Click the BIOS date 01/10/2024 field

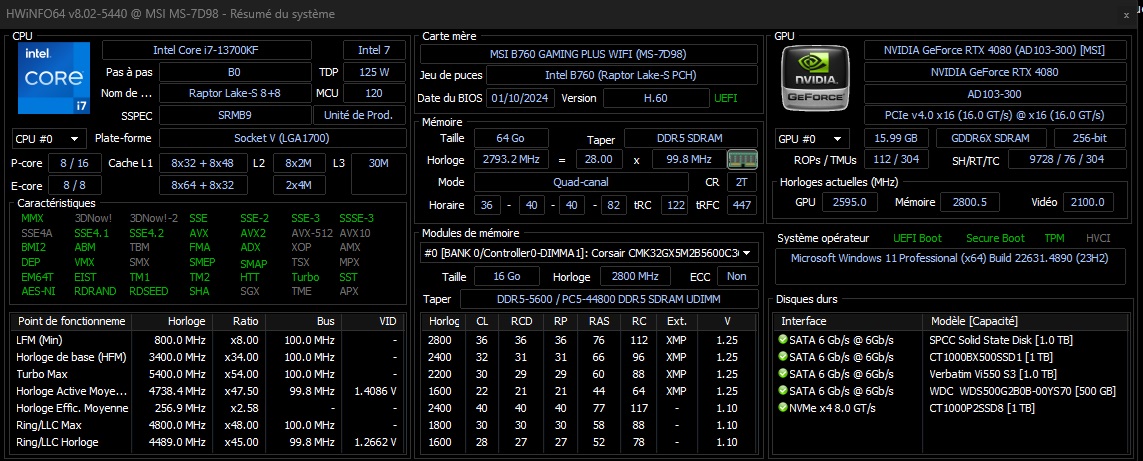tap(520, 98)
